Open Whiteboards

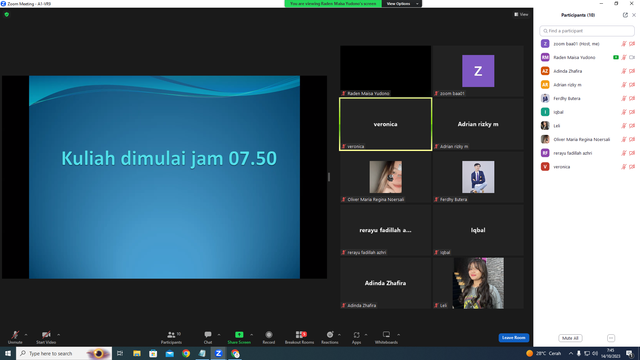(x=386, y=337)
